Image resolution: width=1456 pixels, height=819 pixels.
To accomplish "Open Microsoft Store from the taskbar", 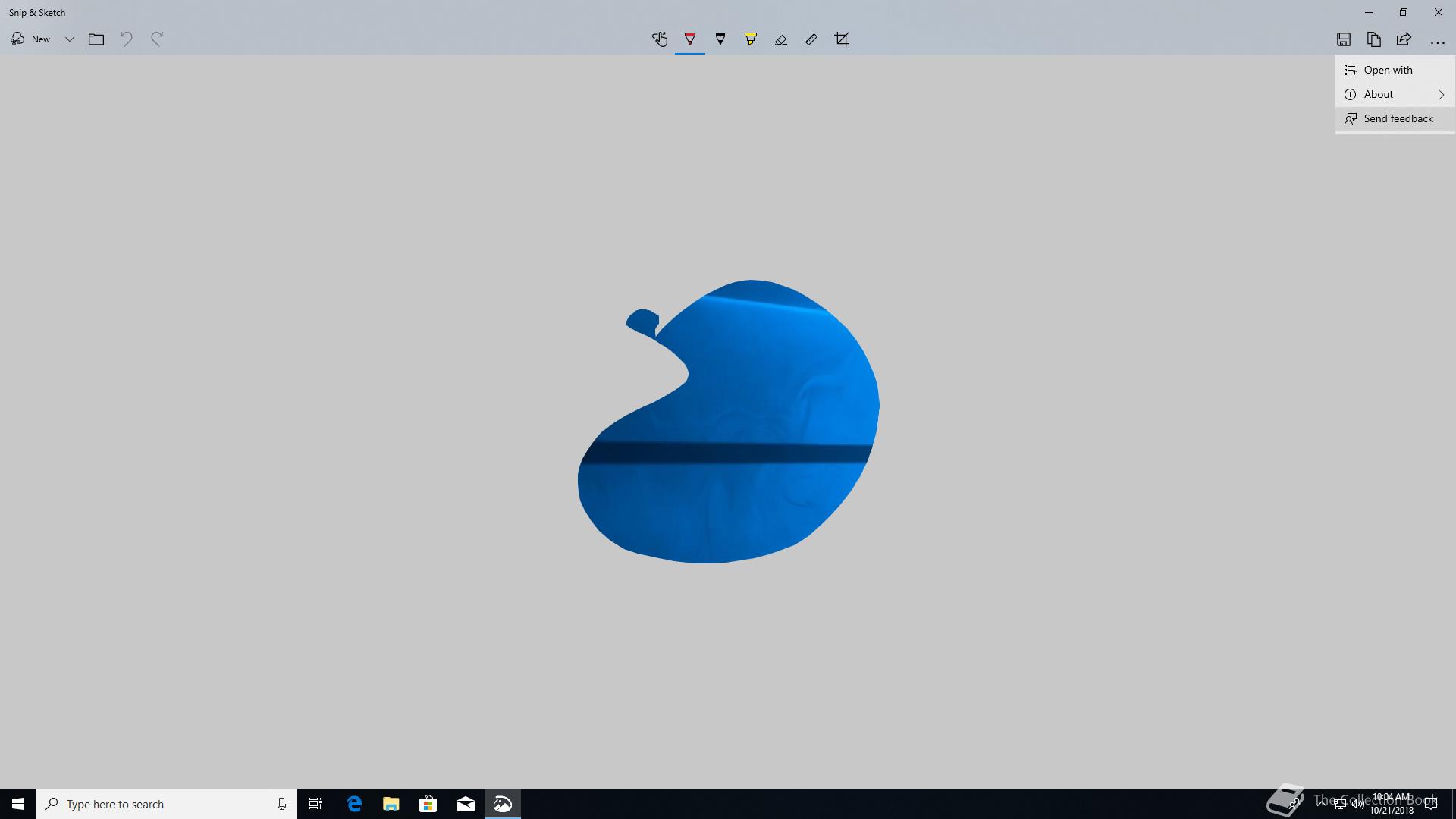I will [428, 804].
